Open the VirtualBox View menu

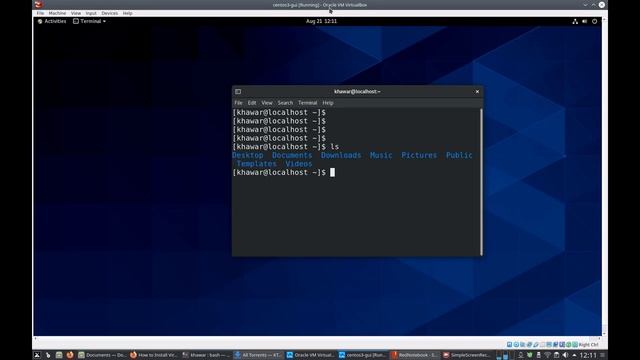tap(76, 13)
